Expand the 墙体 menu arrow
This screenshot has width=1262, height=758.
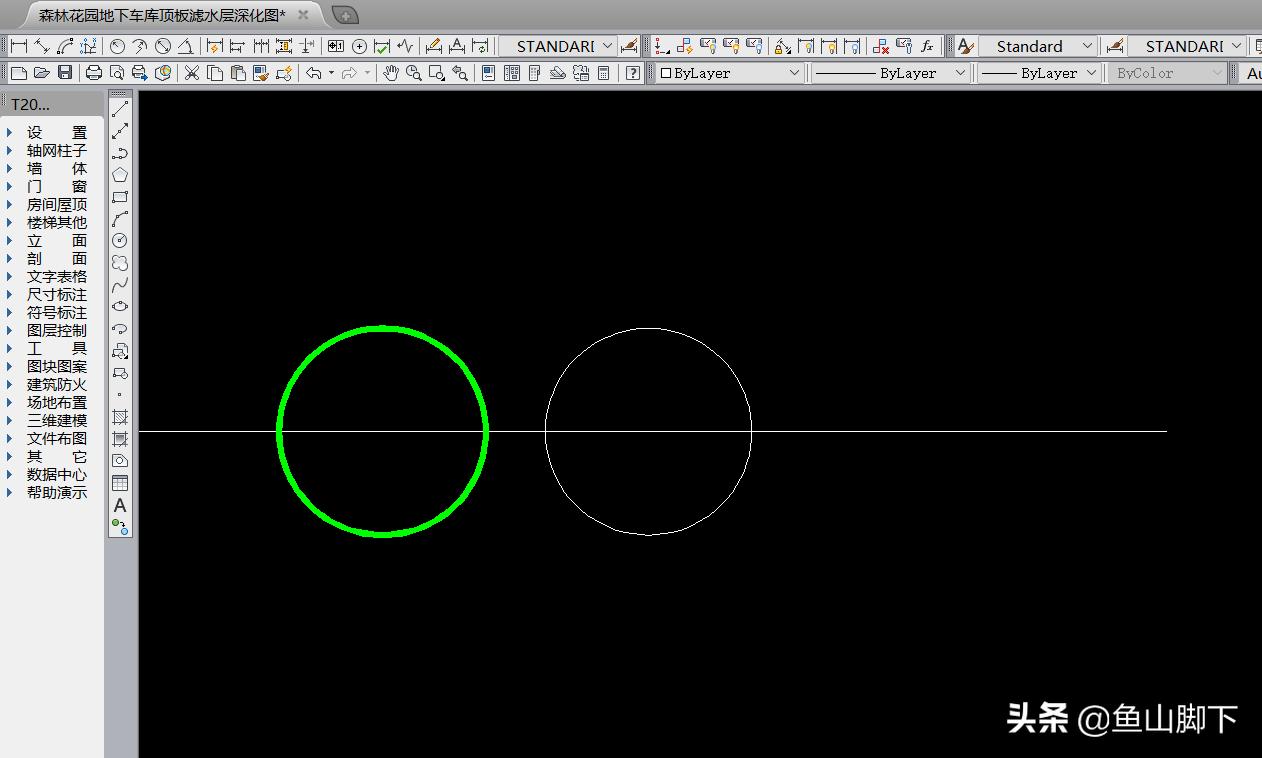(10, 168)
